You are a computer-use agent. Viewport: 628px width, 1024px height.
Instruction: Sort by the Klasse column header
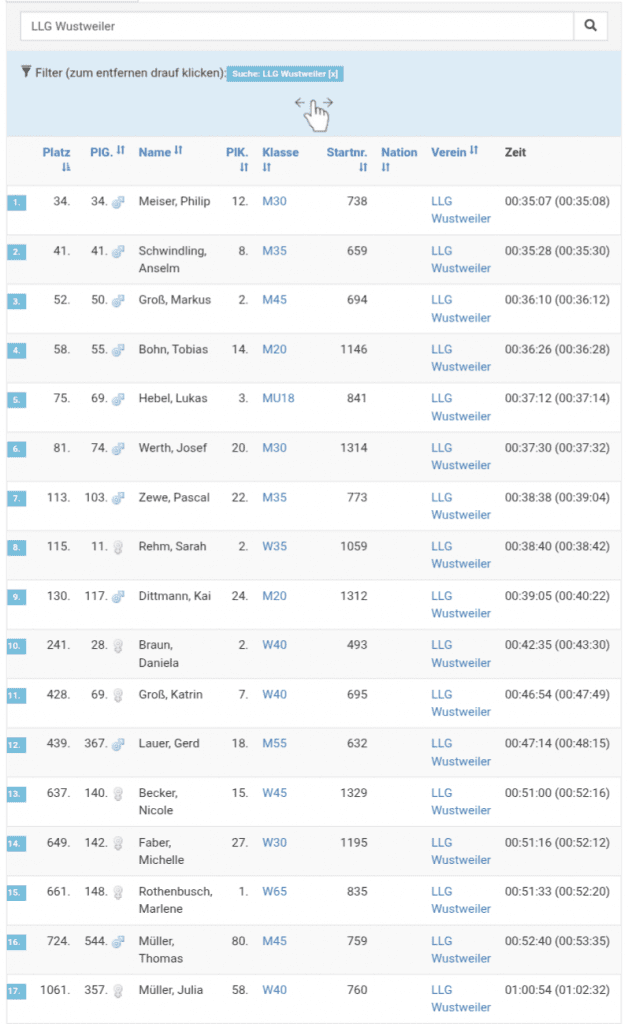coord(280,152)
